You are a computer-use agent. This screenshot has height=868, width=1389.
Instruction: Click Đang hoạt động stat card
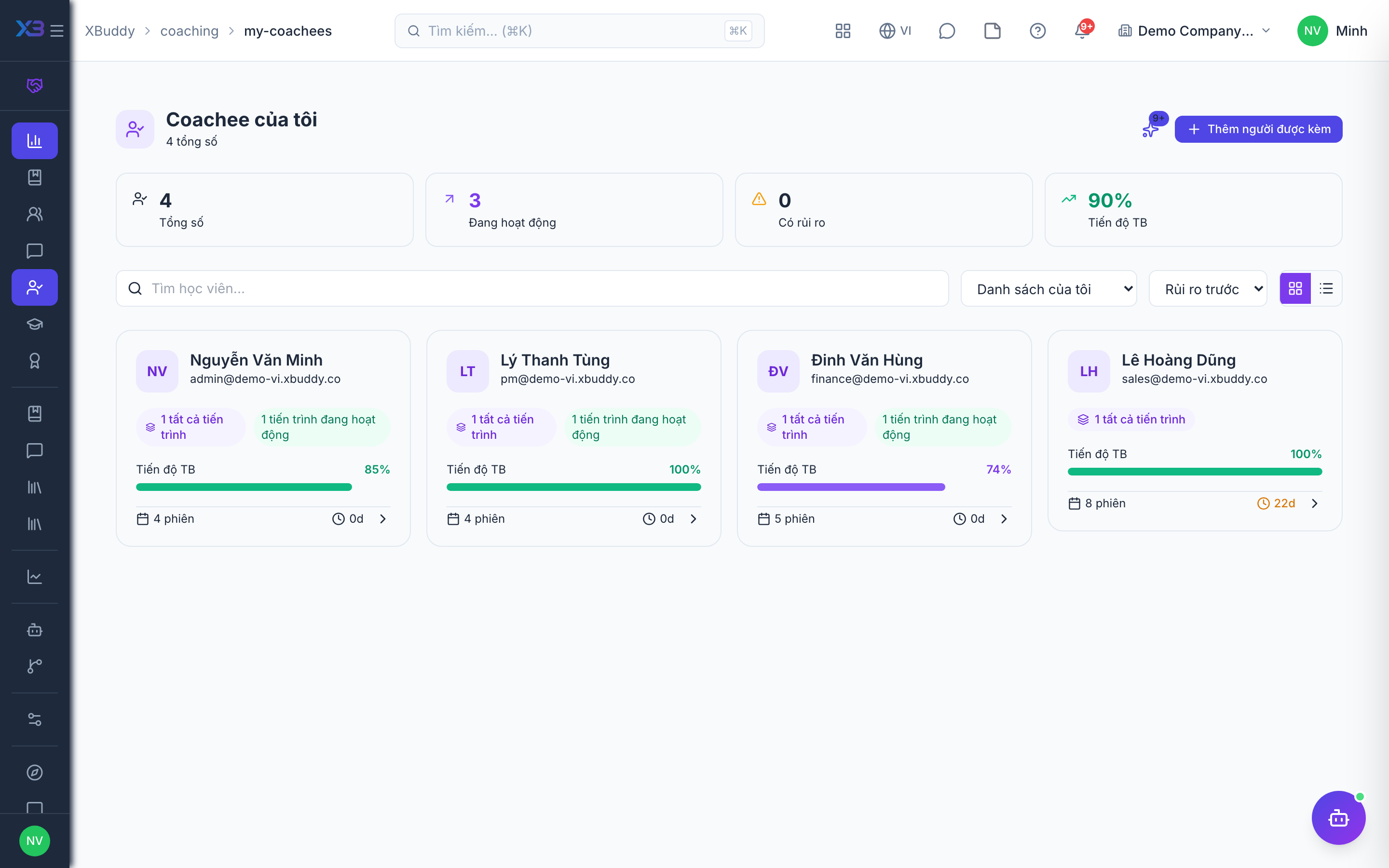click(x=574, y=210)
